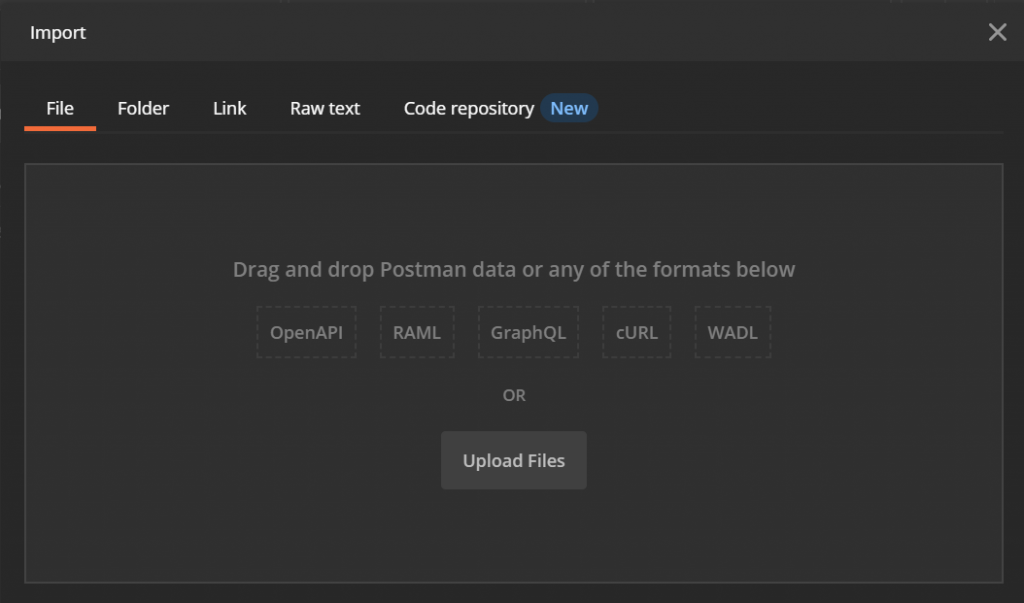Open the Code repository tab
Screen dimensions: 1024x603
(468, 108)
